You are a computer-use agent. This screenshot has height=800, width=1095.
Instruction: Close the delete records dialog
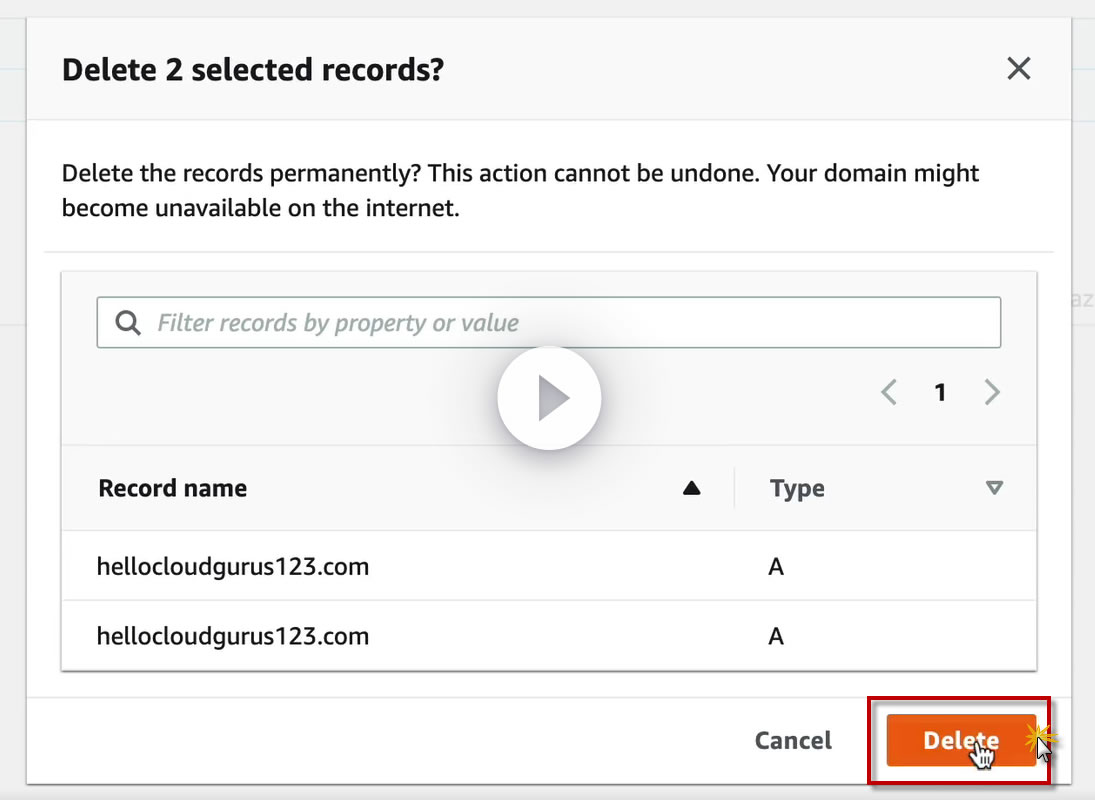[1018, 69]
